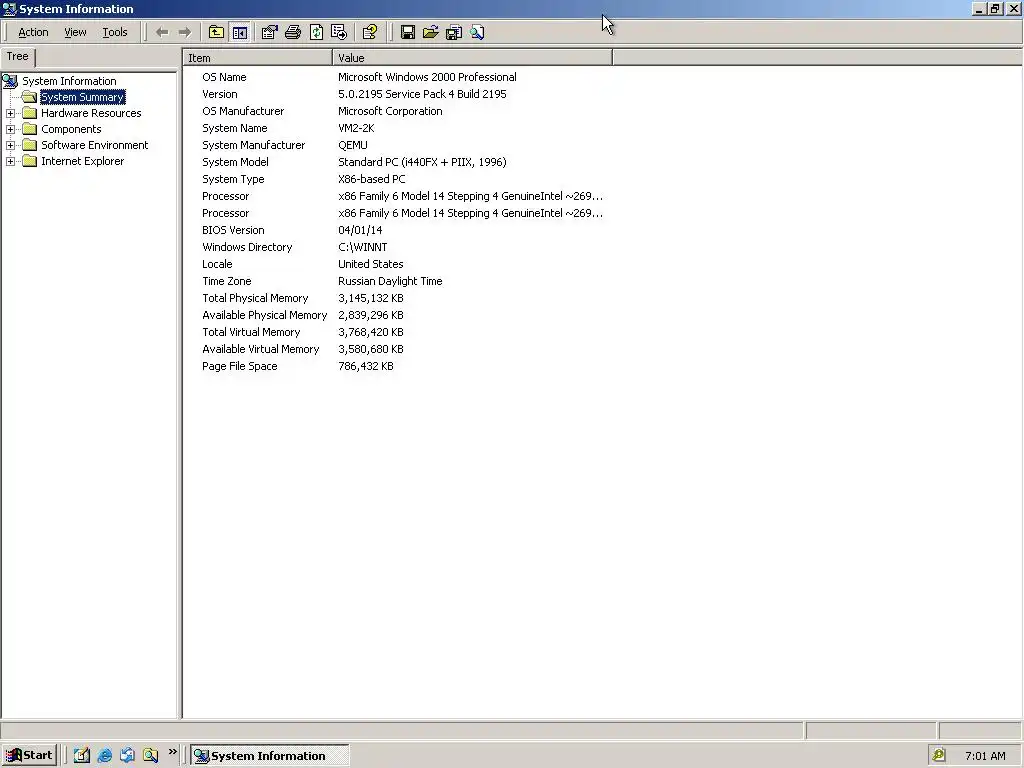Click the Help question mark icon
The image size is (1024, 768).
tap(370, 32)
